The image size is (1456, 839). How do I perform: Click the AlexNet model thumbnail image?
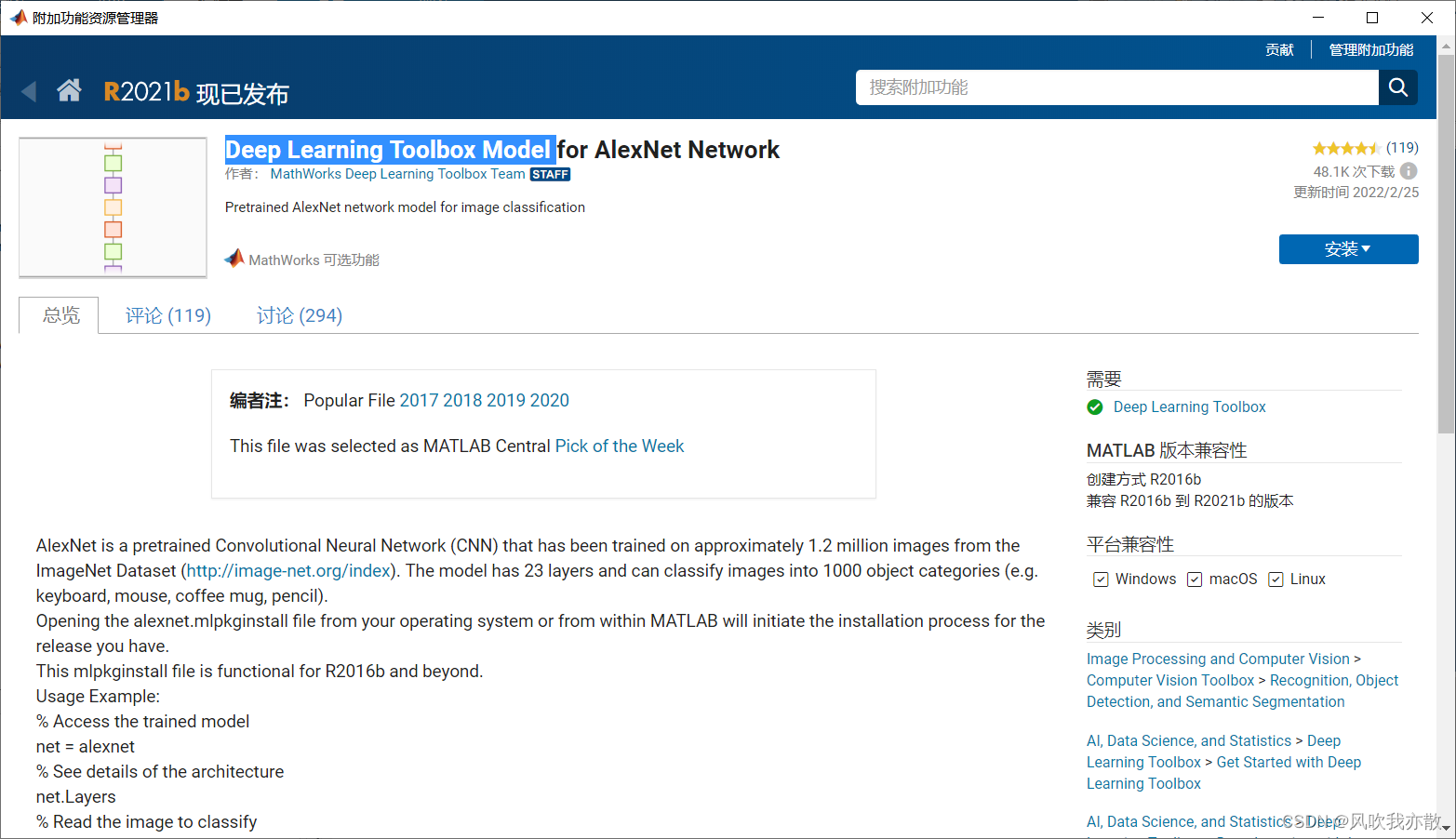pos(113,207)
